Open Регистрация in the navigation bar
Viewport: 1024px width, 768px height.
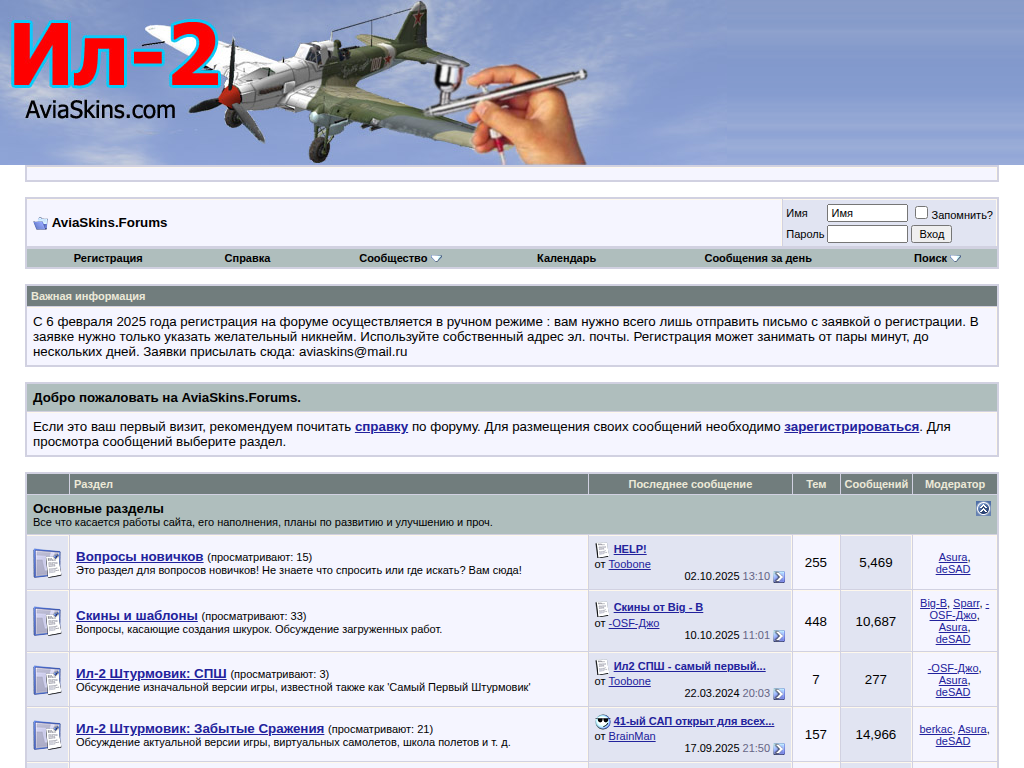pos(108,258)
